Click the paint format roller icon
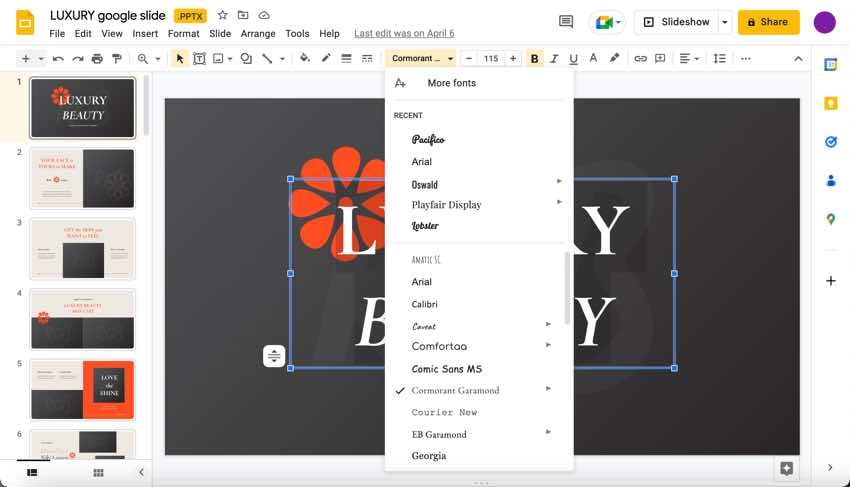The height and width of the screenshot is (487, 850). 116,59
